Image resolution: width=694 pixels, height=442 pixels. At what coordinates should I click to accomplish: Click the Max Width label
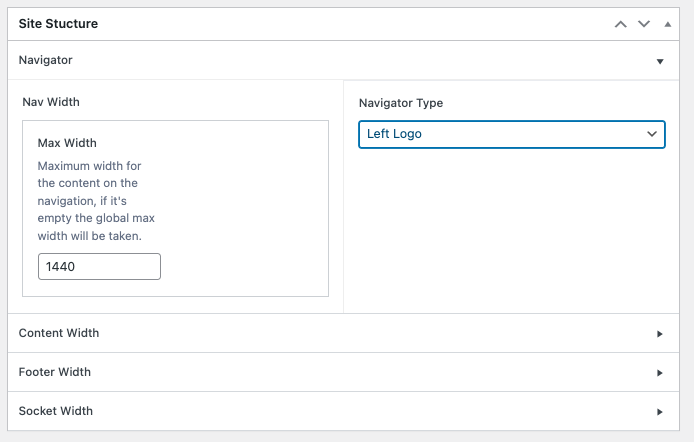[x=67, y=143]
